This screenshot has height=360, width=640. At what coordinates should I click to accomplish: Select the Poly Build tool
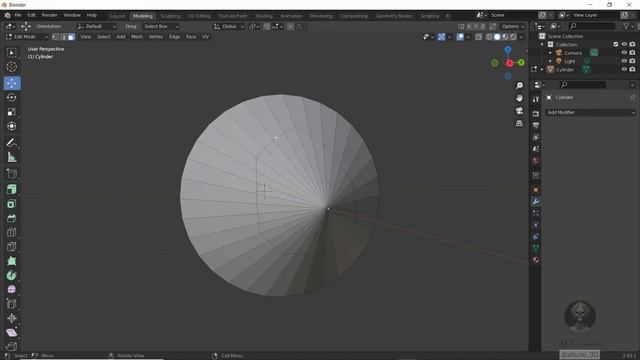pyautogui.click(x=11, y=261)
